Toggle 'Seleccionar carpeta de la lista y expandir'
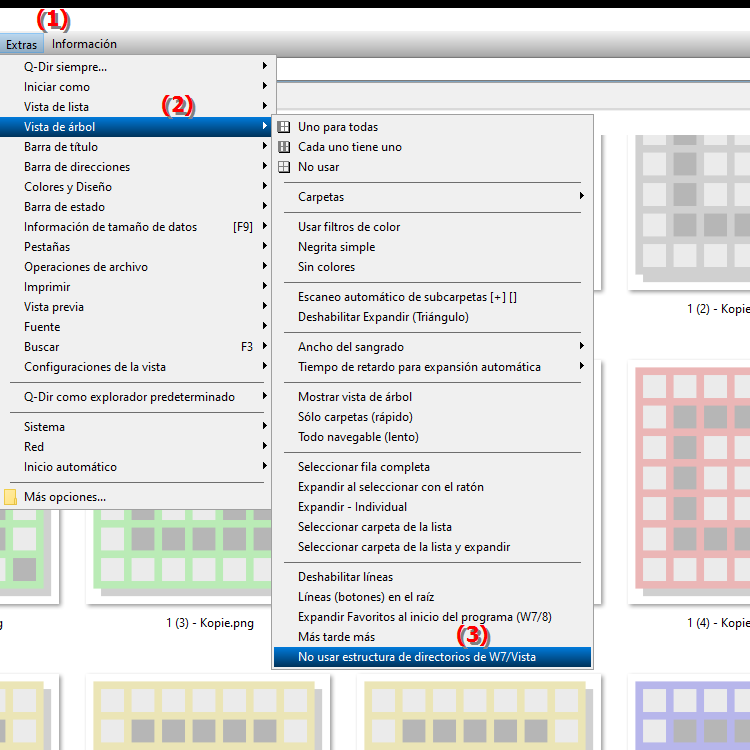 tap(432, 547)
